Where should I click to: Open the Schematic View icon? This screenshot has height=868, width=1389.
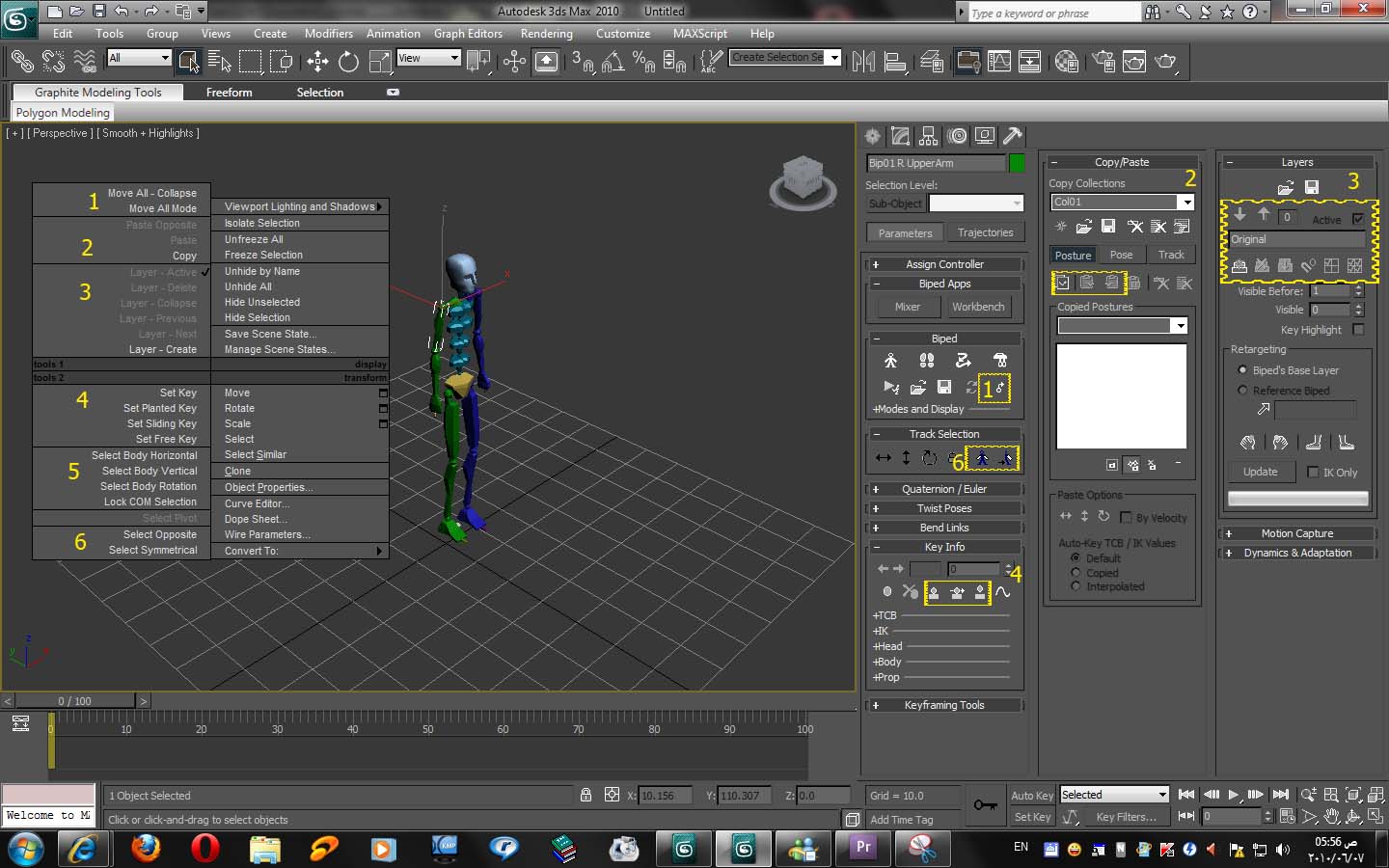click(x=1030, y=62)
